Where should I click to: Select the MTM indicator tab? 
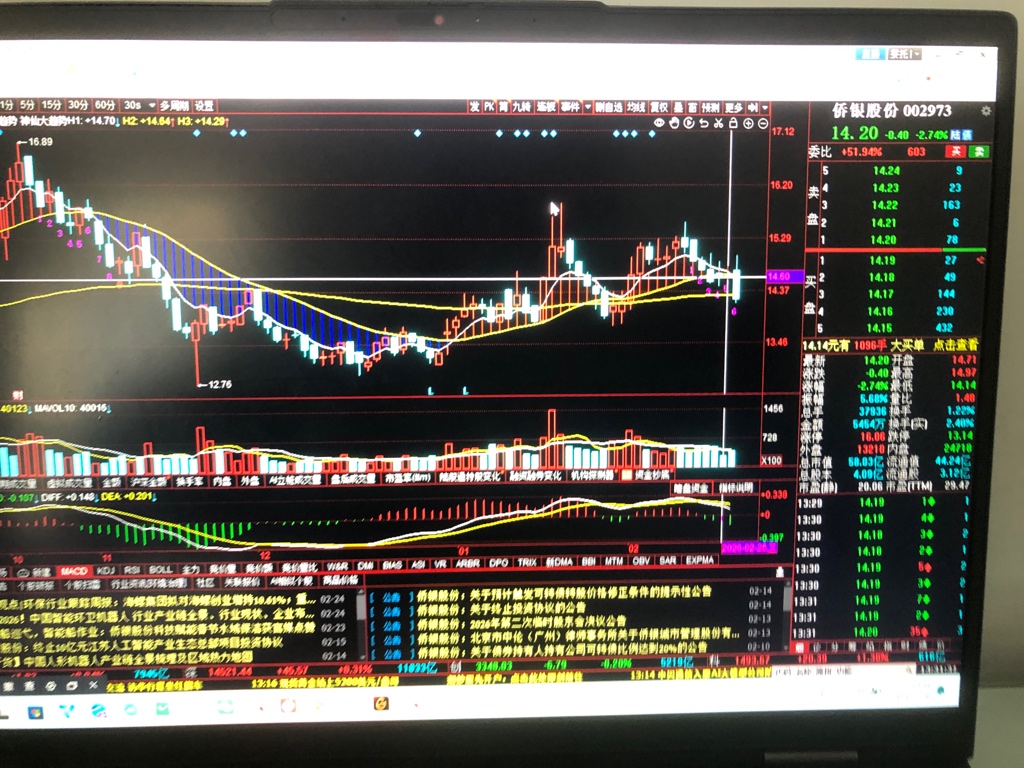614,561
